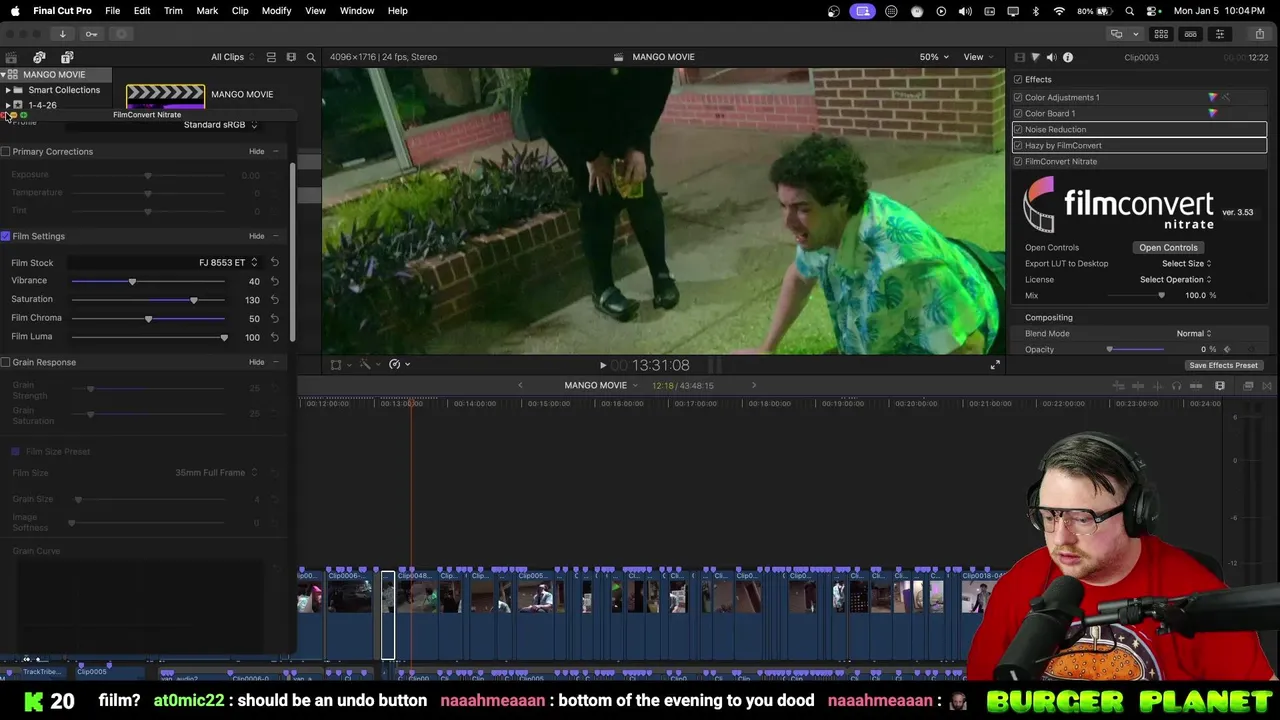The width and height of the screenshot is (1280, 720).
Task: Open the Edit menu
Action: pos(142,10)
